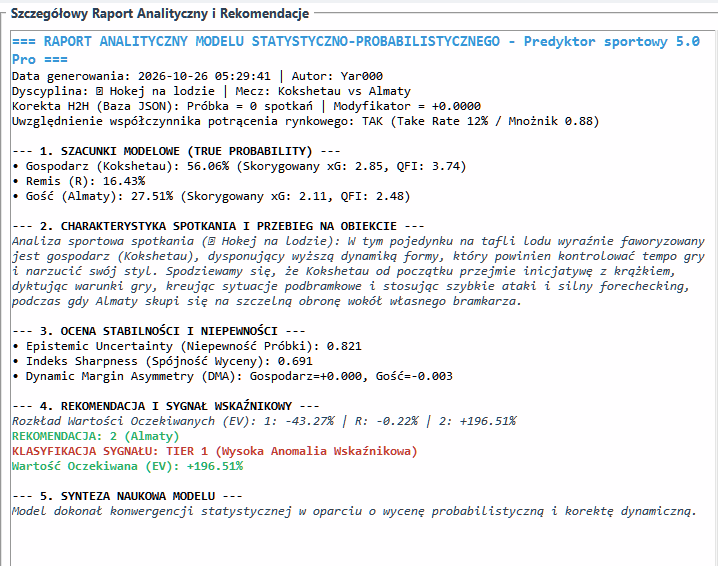The width and height of the screenshot is (718, 566).
Task: Click the heading '5. SYNTEZA NAUKOWA MODELU'
Action: click(x=127, y=496)
